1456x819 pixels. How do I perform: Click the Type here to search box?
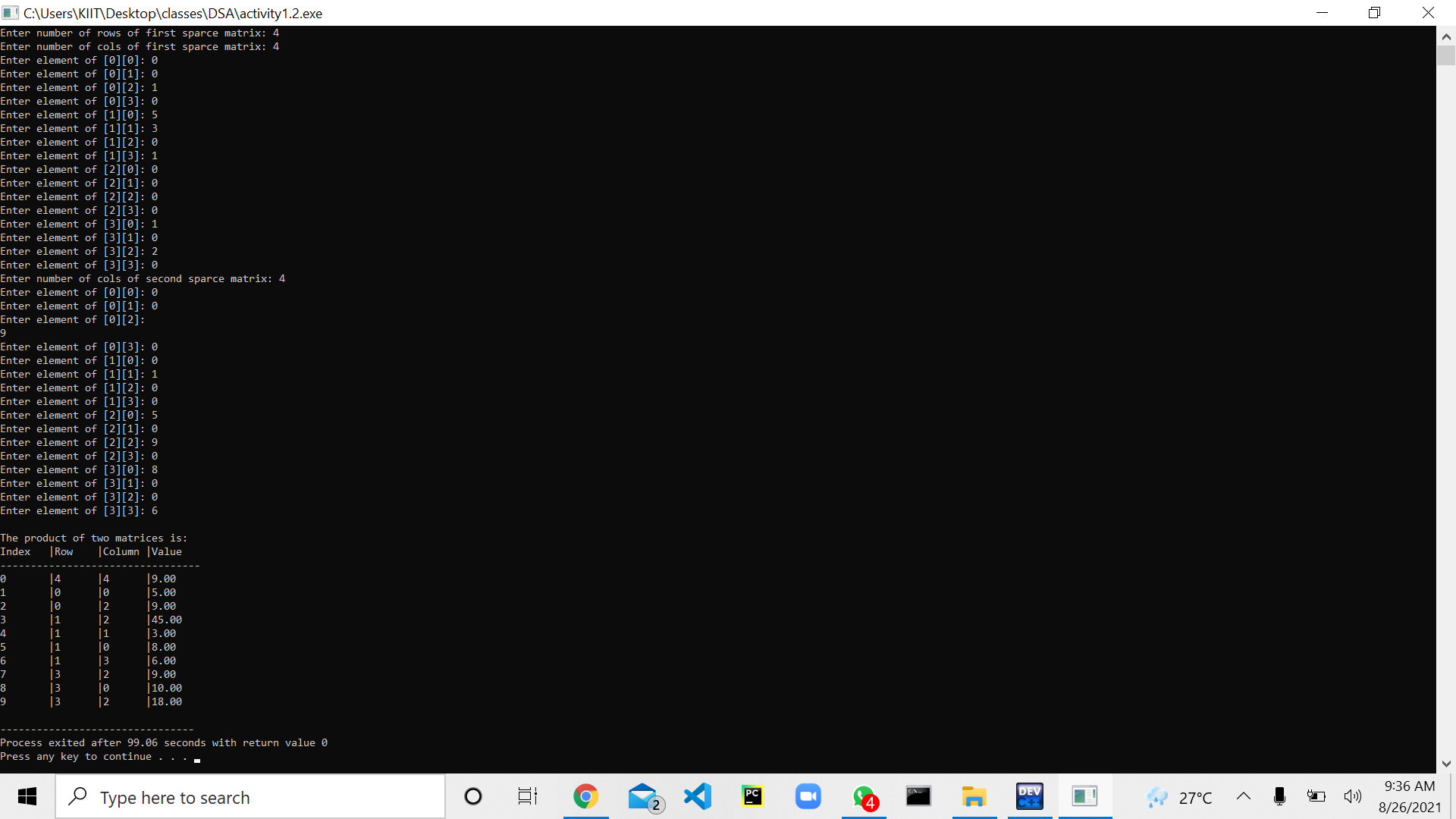[250, 797]
